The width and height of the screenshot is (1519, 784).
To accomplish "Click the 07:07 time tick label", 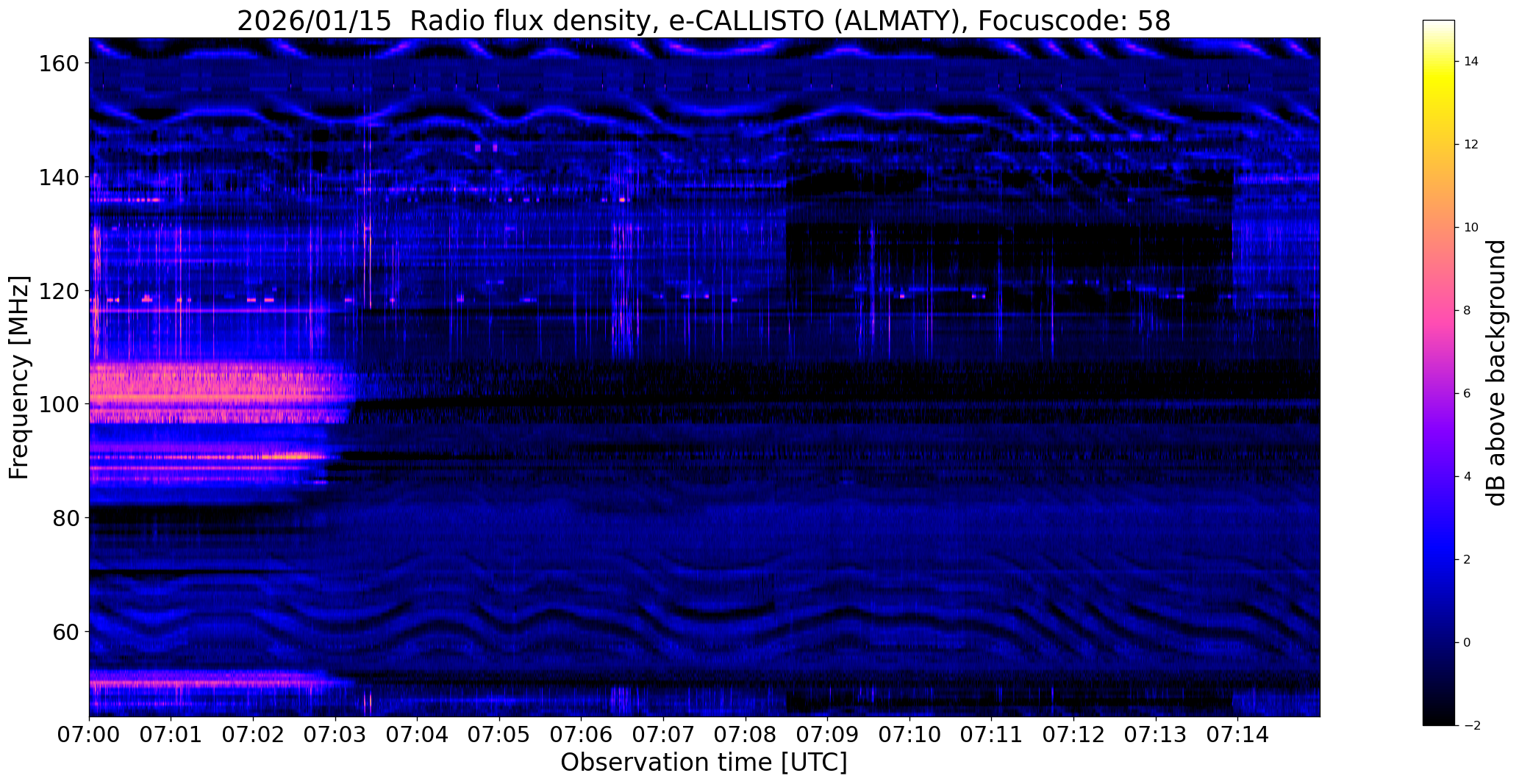I will (x=663, y=734).
